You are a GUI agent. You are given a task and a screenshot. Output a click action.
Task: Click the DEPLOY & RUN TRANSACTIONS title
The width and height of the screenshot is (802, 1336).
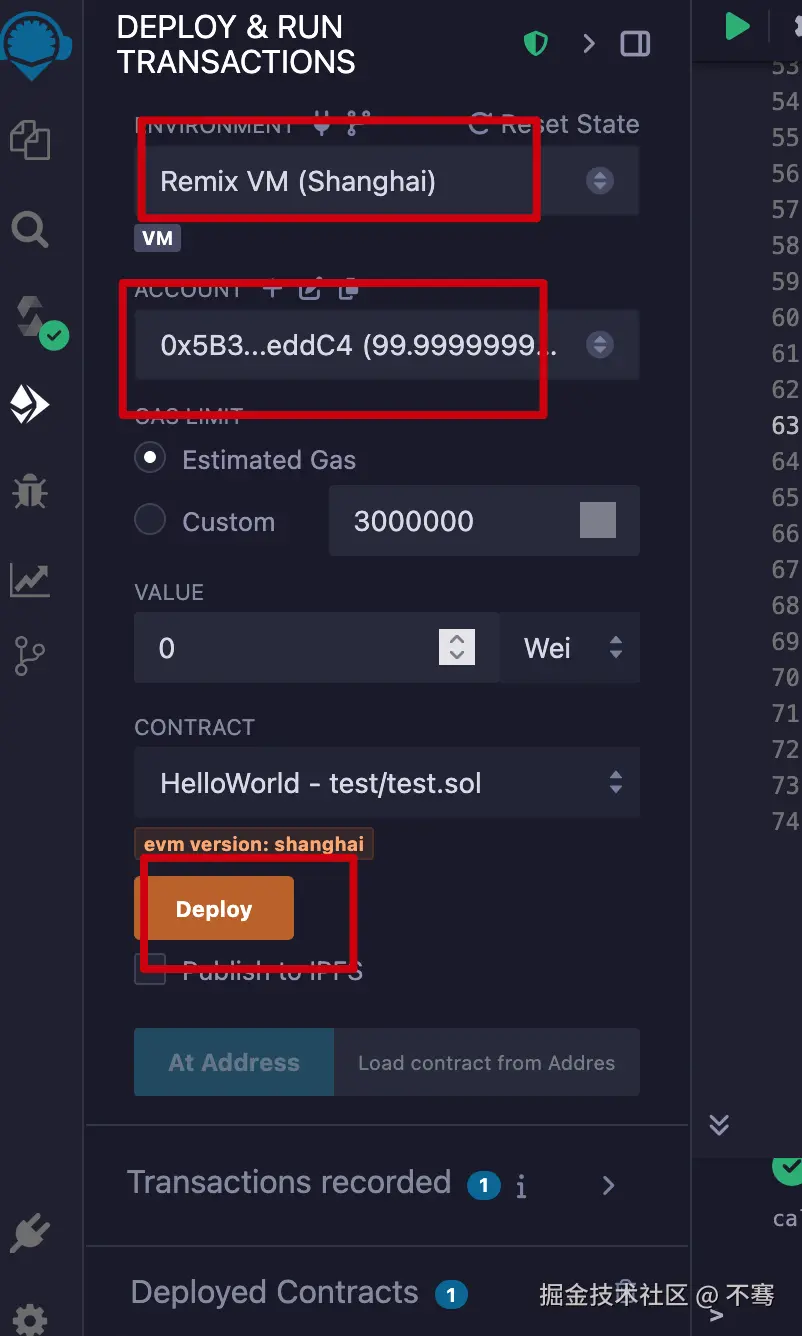(236, 44)
